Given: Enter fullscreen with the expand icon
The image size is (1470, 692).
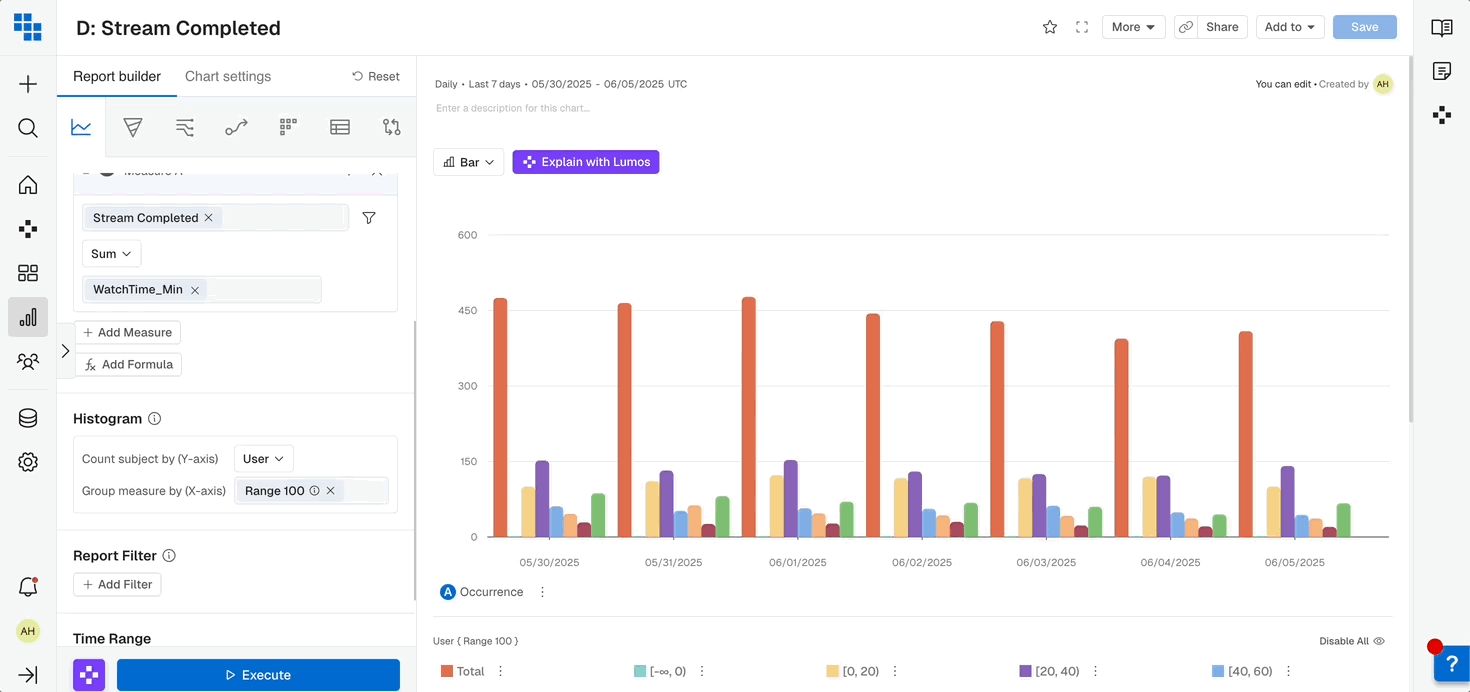Looking at the screenshot, I should [1082, 28].
